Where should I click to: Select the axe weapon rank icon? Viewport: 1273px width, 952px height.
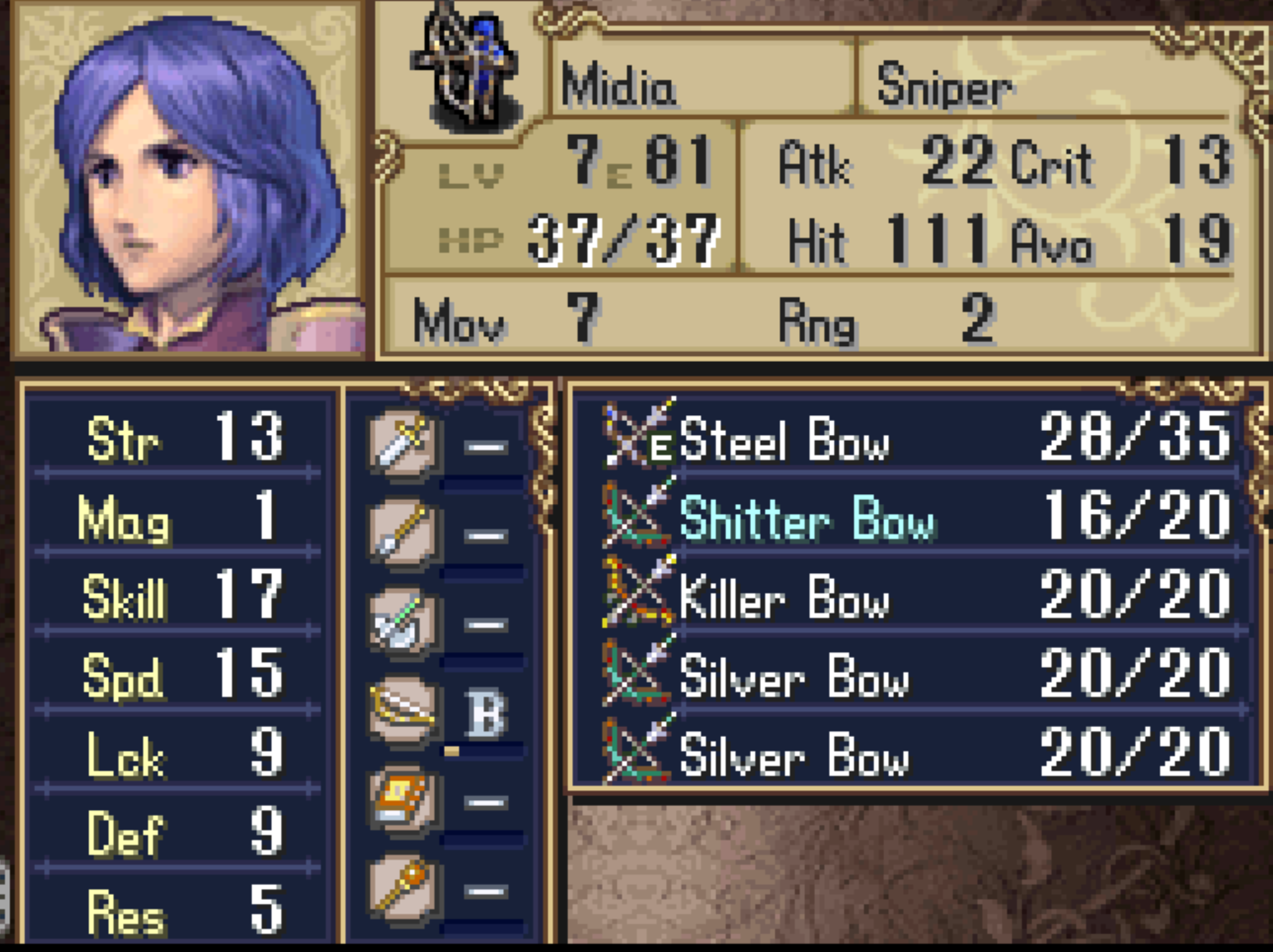click(403, 622)
